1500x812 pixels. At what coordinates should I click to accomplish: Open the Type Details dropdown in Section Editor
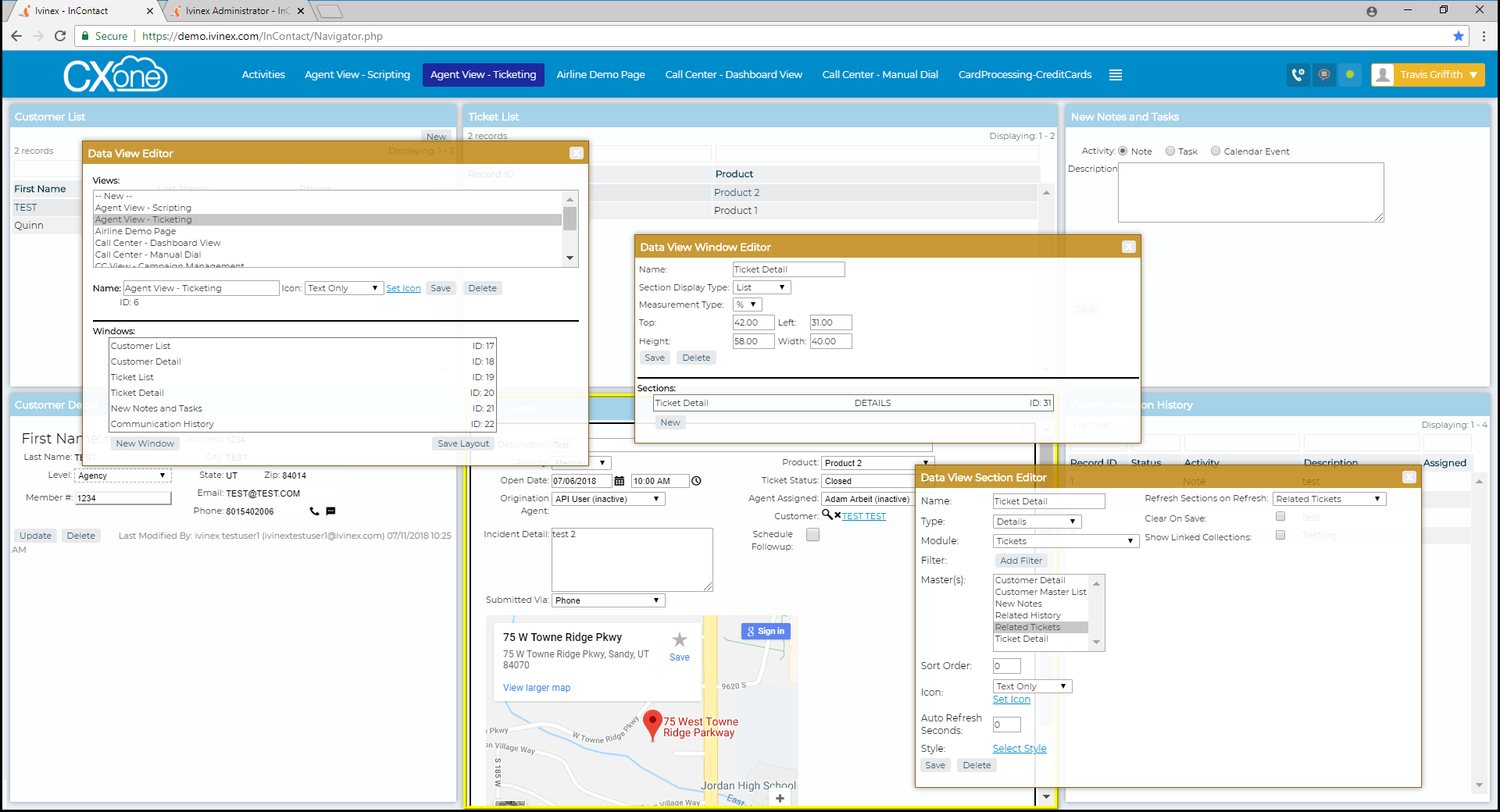click(x=1037, y=522)
